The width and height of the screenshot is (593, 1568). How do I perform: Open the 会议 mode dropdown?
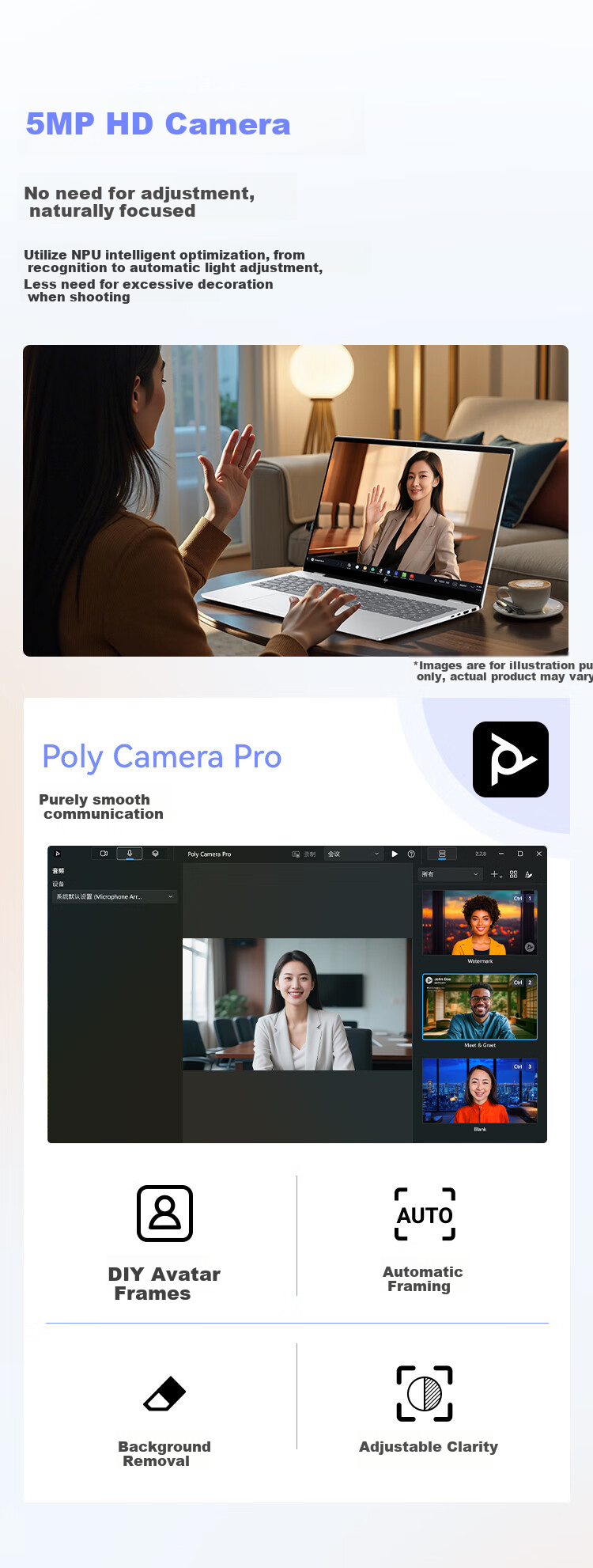pyautogui.click(x=353, y=854)
